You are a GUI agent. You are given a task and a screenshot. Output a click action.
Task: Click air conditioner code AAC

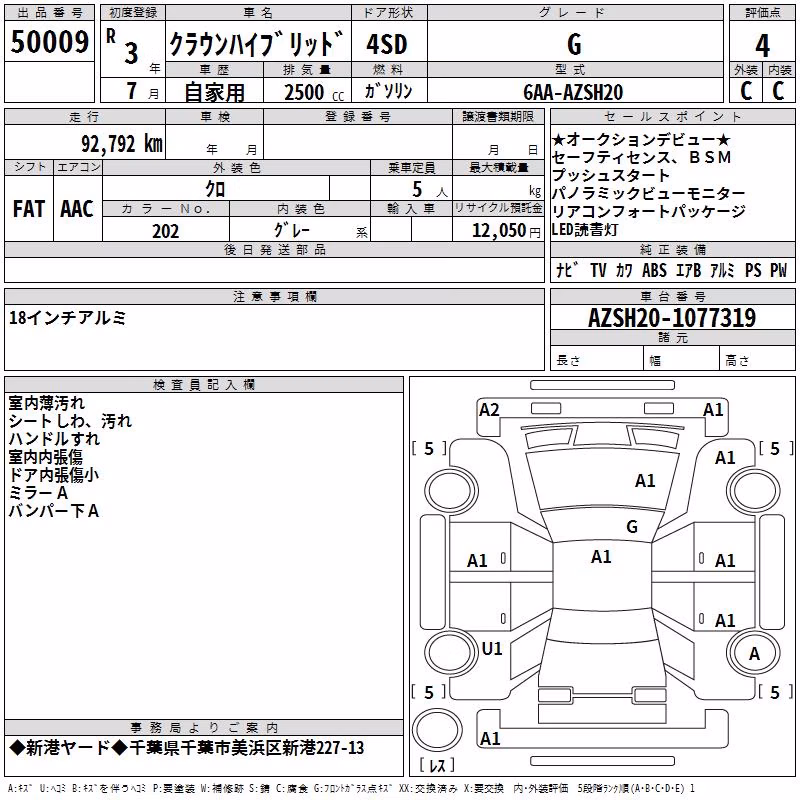click(x=77, y=209)
